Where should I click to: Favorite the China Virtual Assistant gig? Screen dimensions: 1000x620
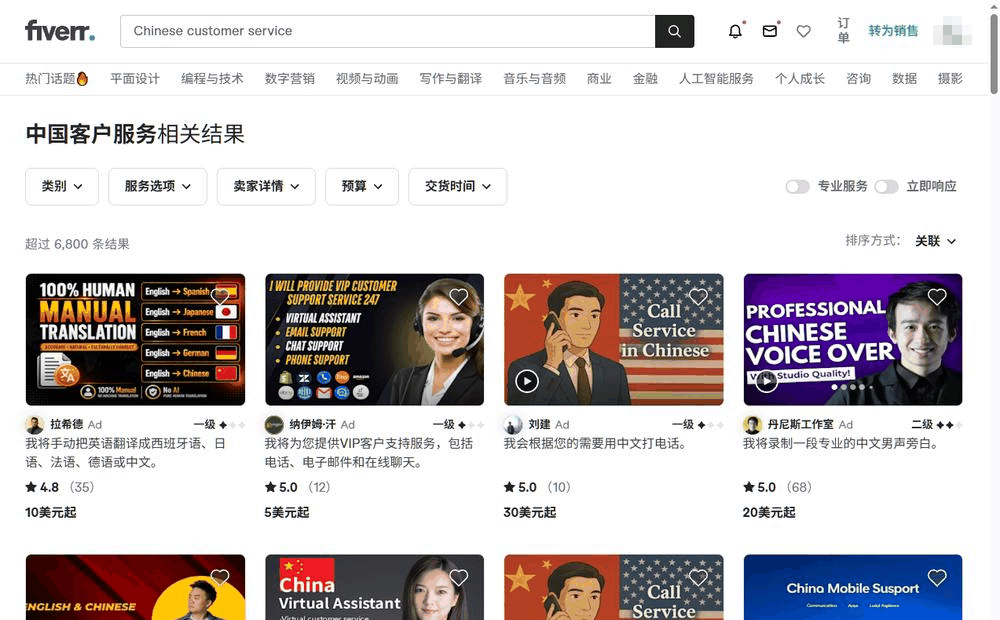(x=459, y=578)
